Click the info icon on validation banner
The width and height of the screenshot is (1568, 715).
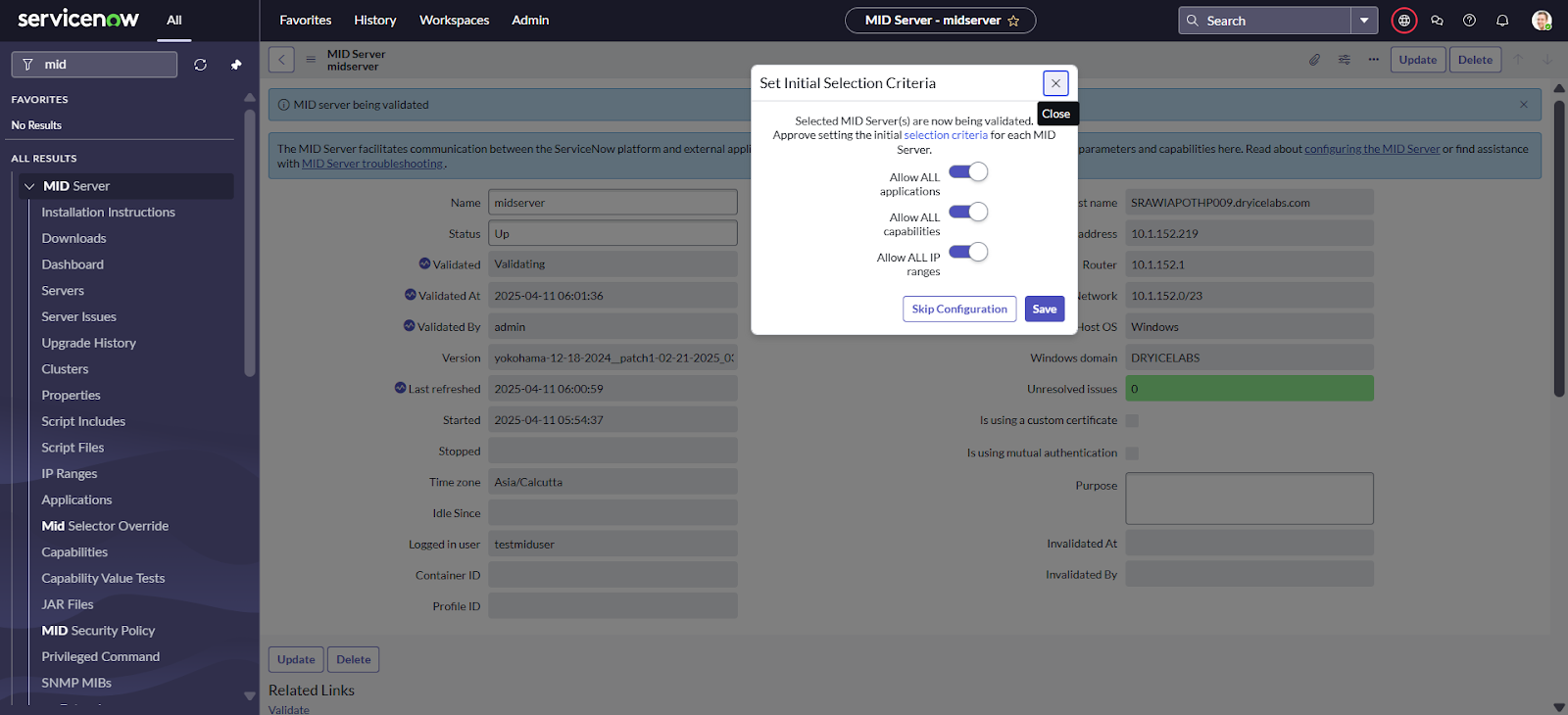click(x=284, y=105)
